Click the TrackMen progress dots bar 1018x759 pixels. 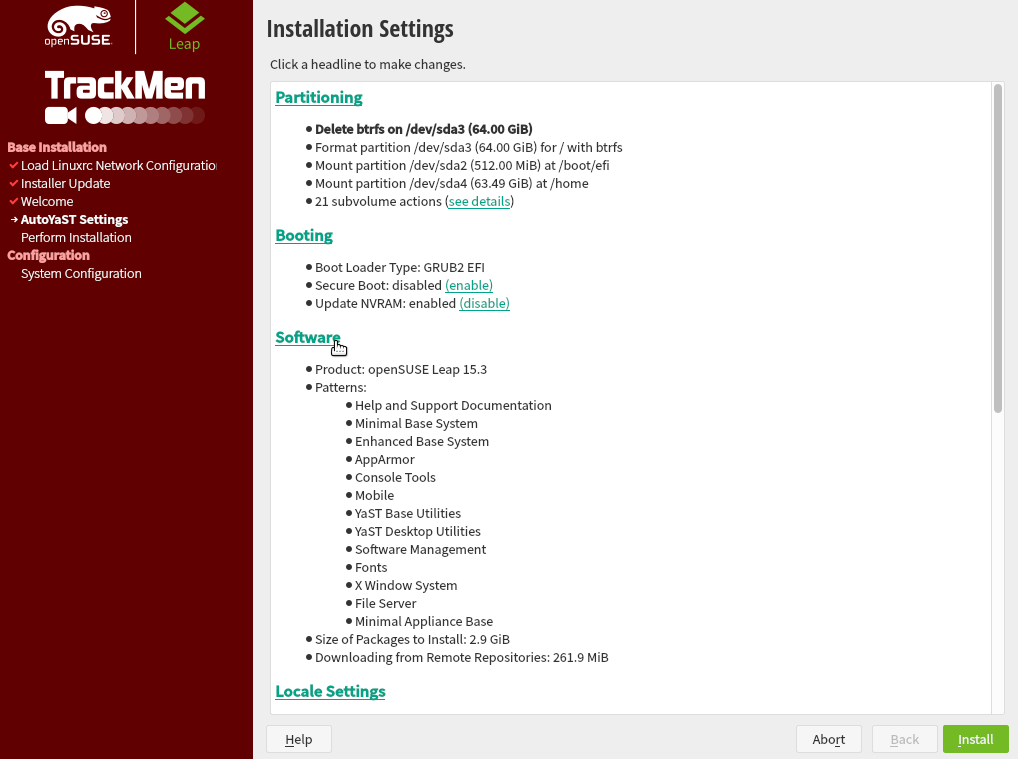point(145,115)
